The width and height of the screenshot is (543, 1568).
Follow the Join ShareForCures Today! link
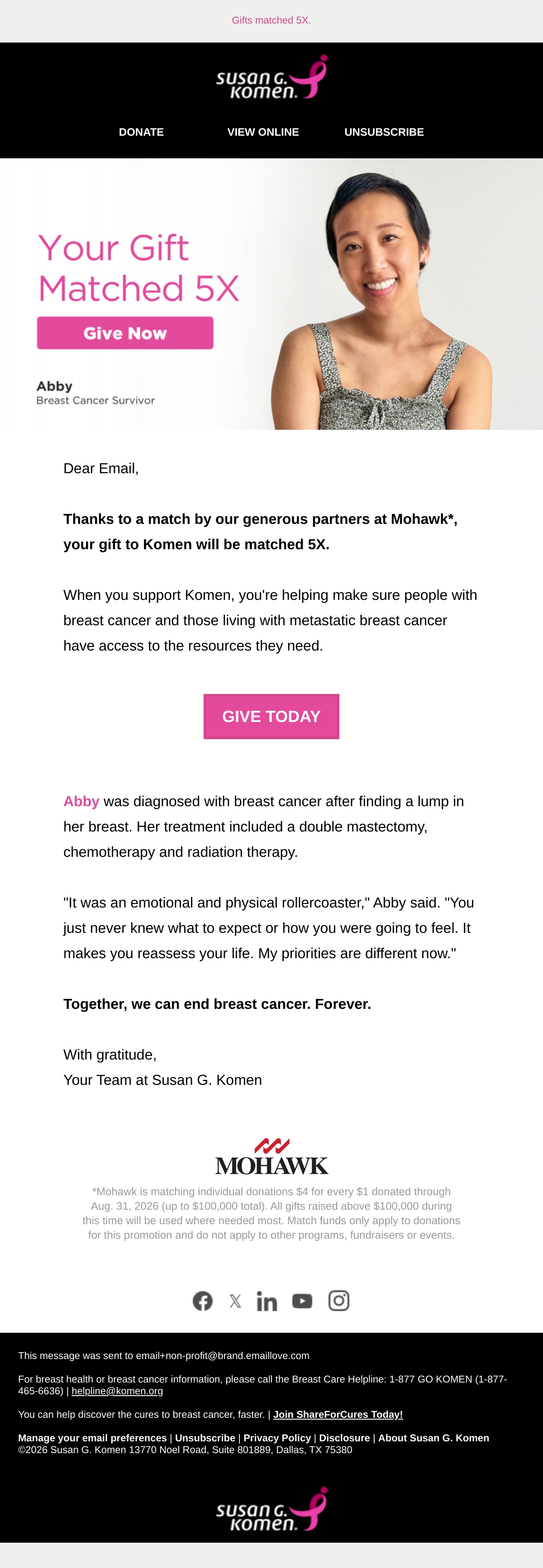tap(338, 1415)
